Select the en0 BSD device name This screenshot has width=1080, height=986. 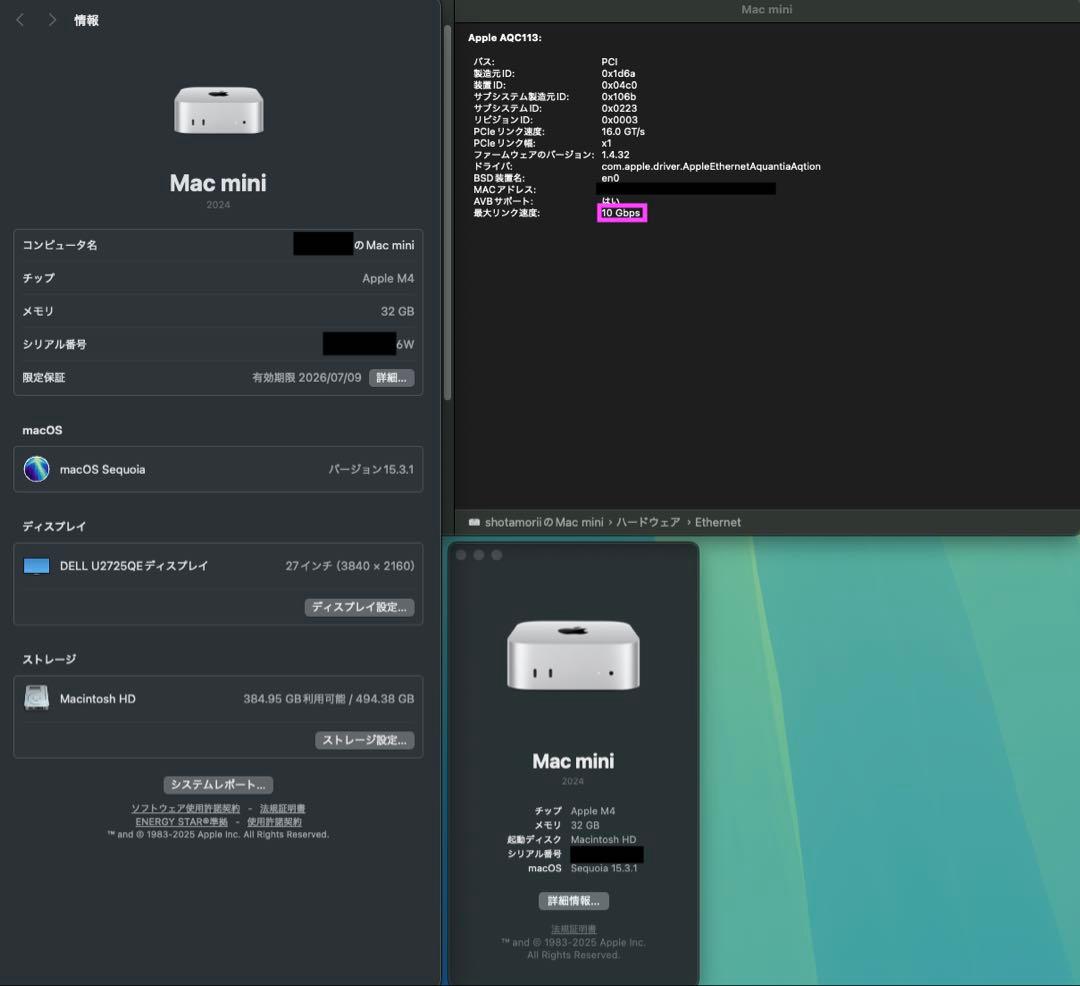click(x=610, y=178)
